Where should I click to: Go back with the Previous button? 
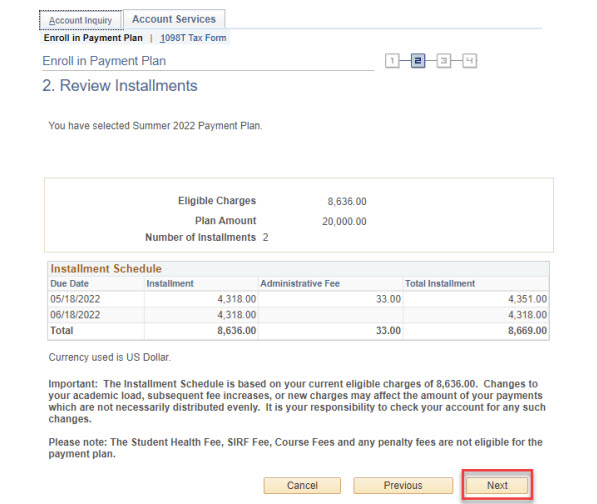(x=403, y=485)
